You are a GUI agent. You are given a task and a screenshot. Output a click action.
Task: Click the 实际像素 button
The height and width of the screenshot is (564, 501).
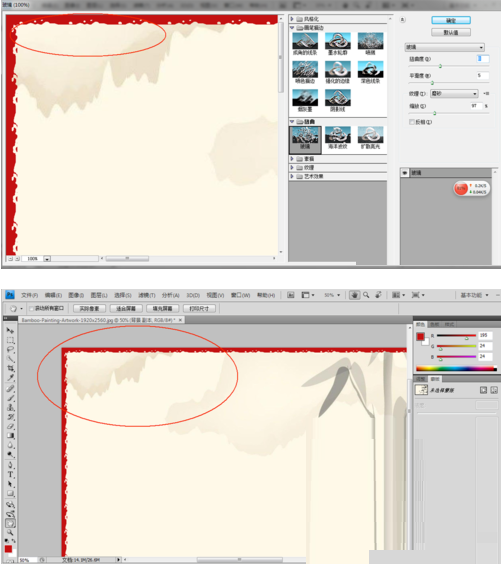click(89, 309)
